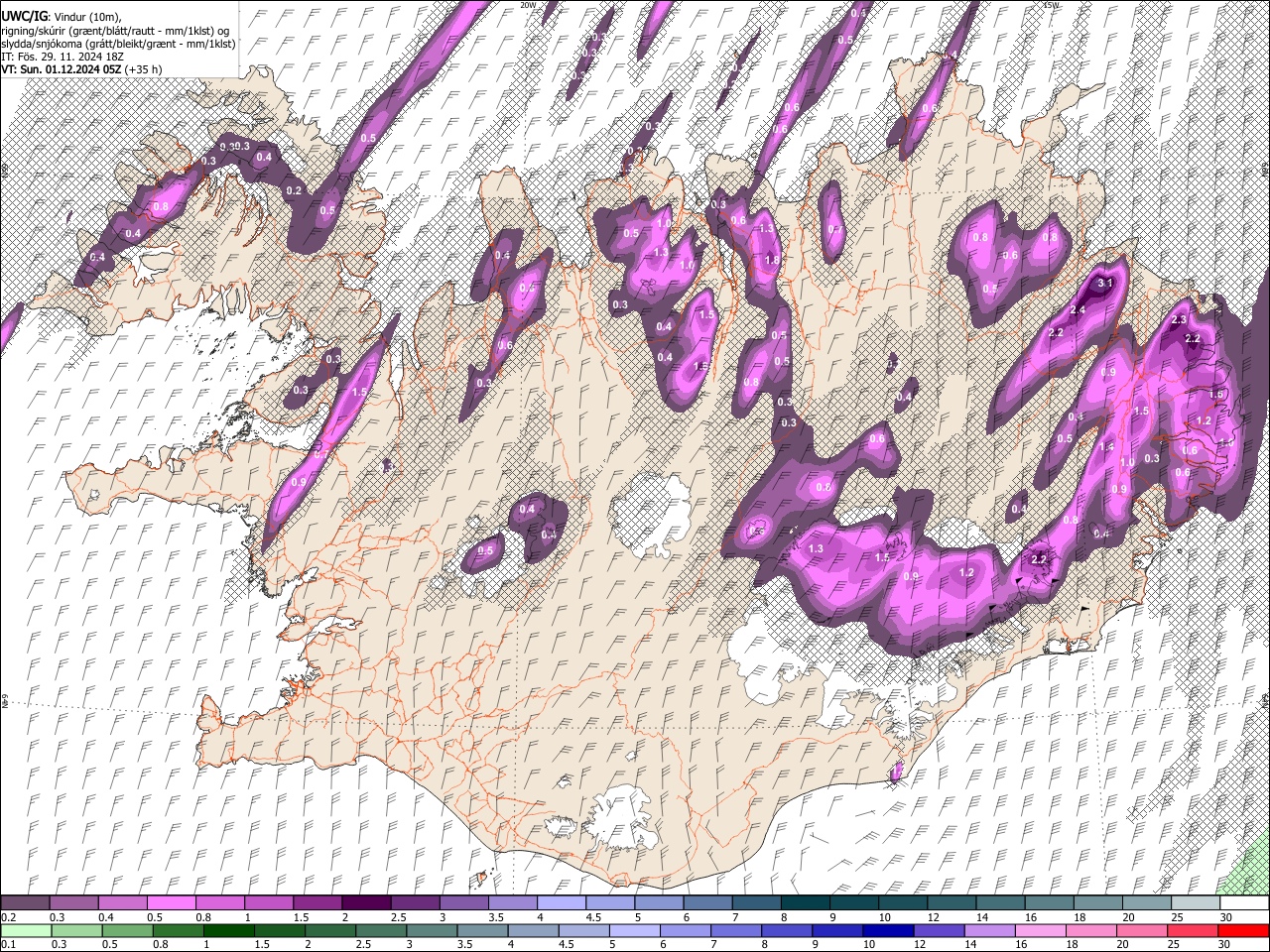Select the bright pink 0.5 swatch in upper legend
Image resolution: width=1270 pixels, height=952 pixels.
point(172,902)
